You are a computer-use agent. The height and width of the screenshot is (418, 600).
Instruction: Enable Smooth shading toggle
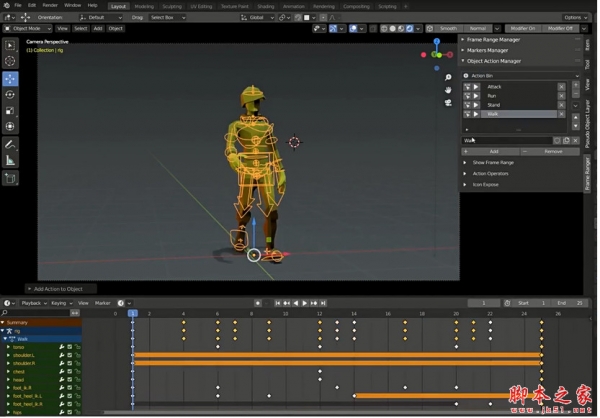(447, 28)
